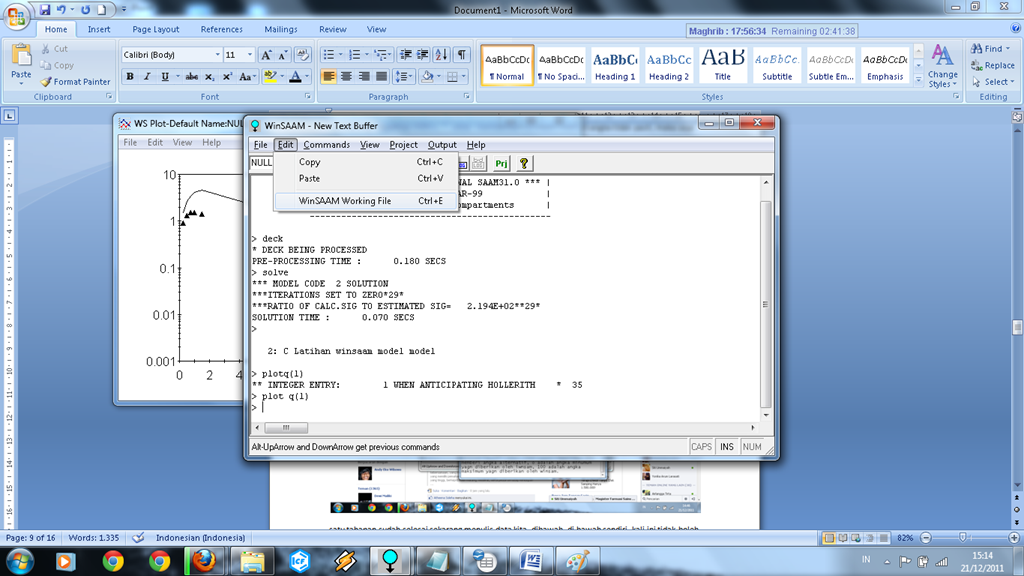This screenshot has width=1024, height=576.
Task: Clear formatting with the eraser icon
Action: coord(302,55)
